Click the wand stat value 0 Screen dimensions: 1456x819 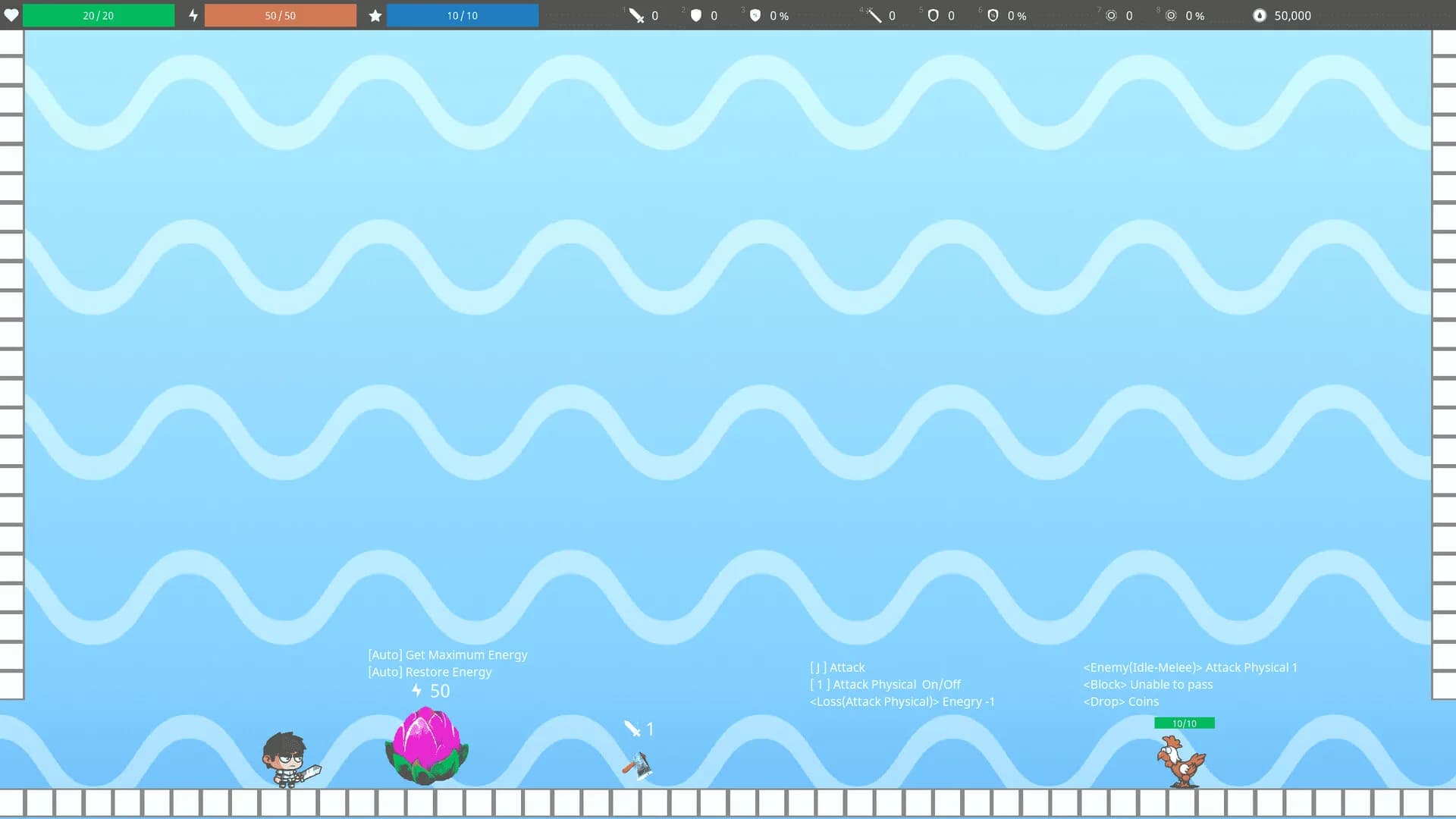point(892,15)
